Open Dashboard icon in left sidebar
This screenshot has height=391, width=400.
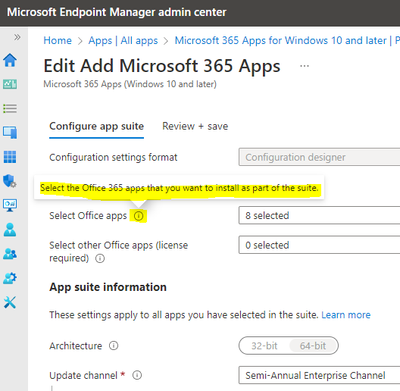pyautogui.click(x=10, y=84)
